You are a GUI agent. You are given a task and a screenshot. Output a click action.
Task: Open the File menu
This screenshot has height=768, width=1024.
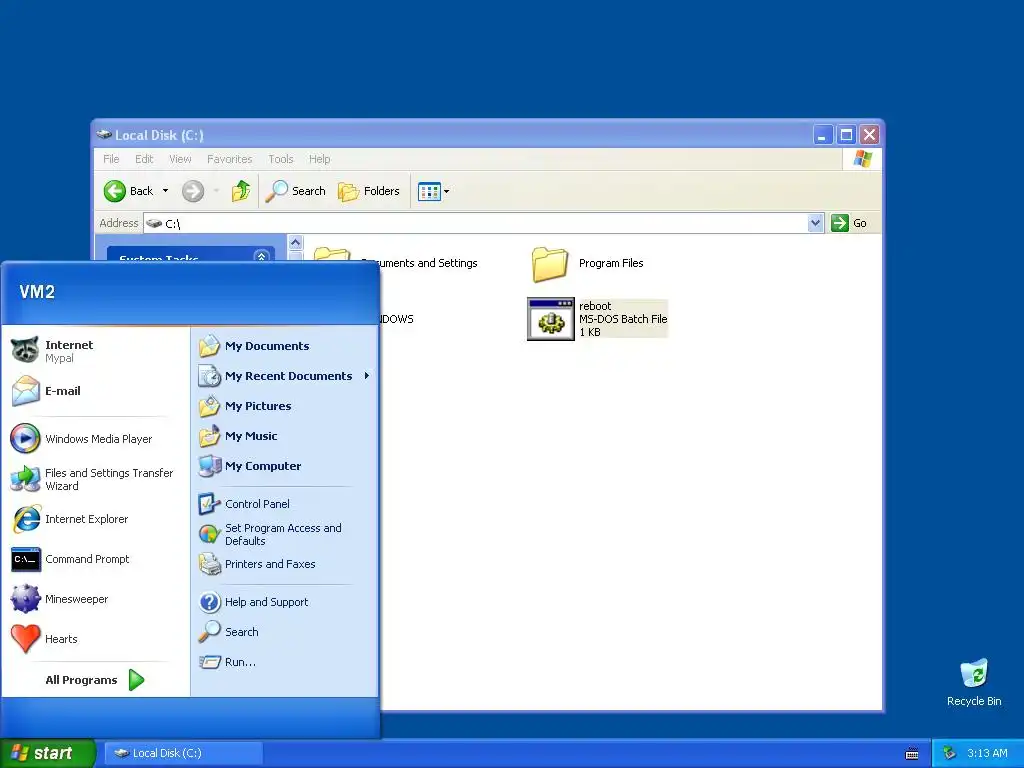click(x=111, y=159)
